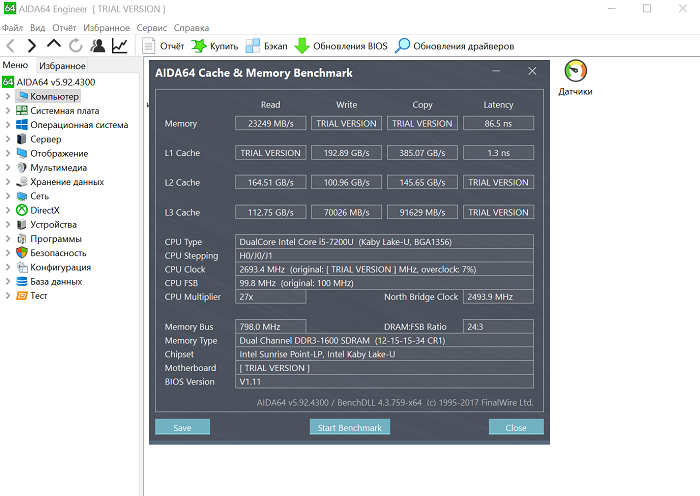The image size is (700, 496).
Task: Click the DirectX Xbox logo icon
Action: pos(21,210)
